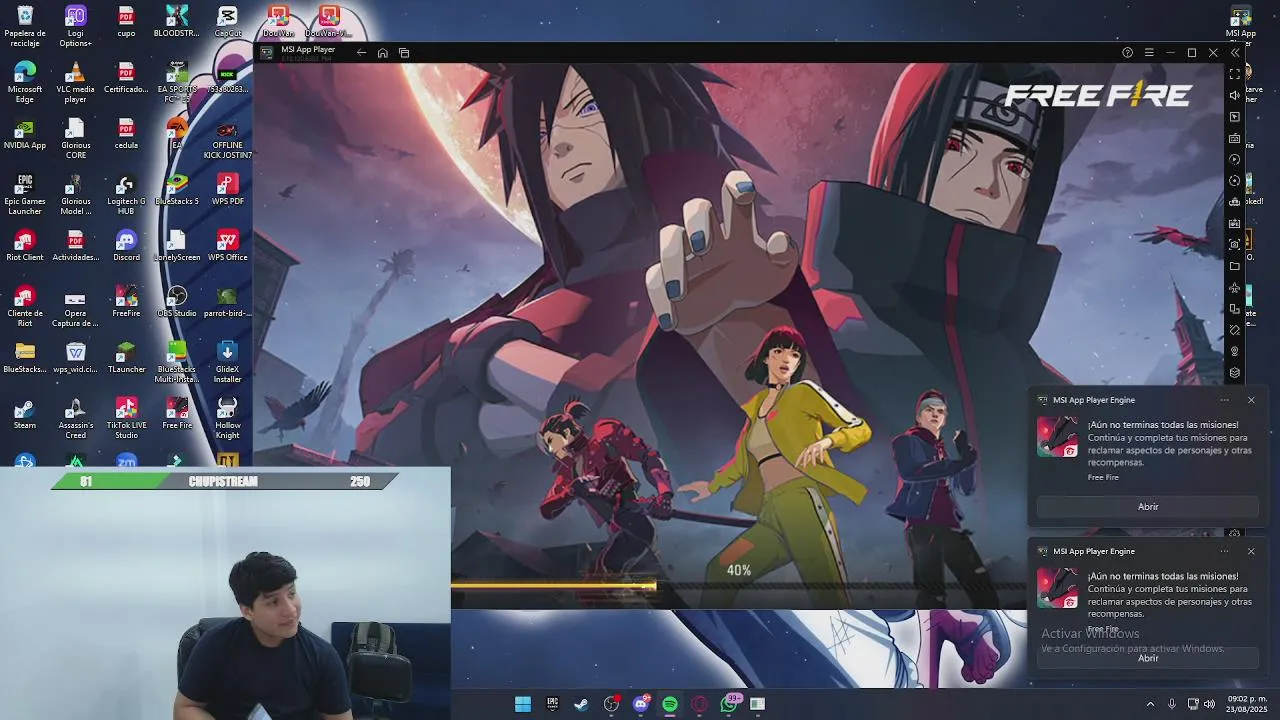Open Hollow Knight desktop shortcut
The image size is (1280, 720).
pos(227,418)
